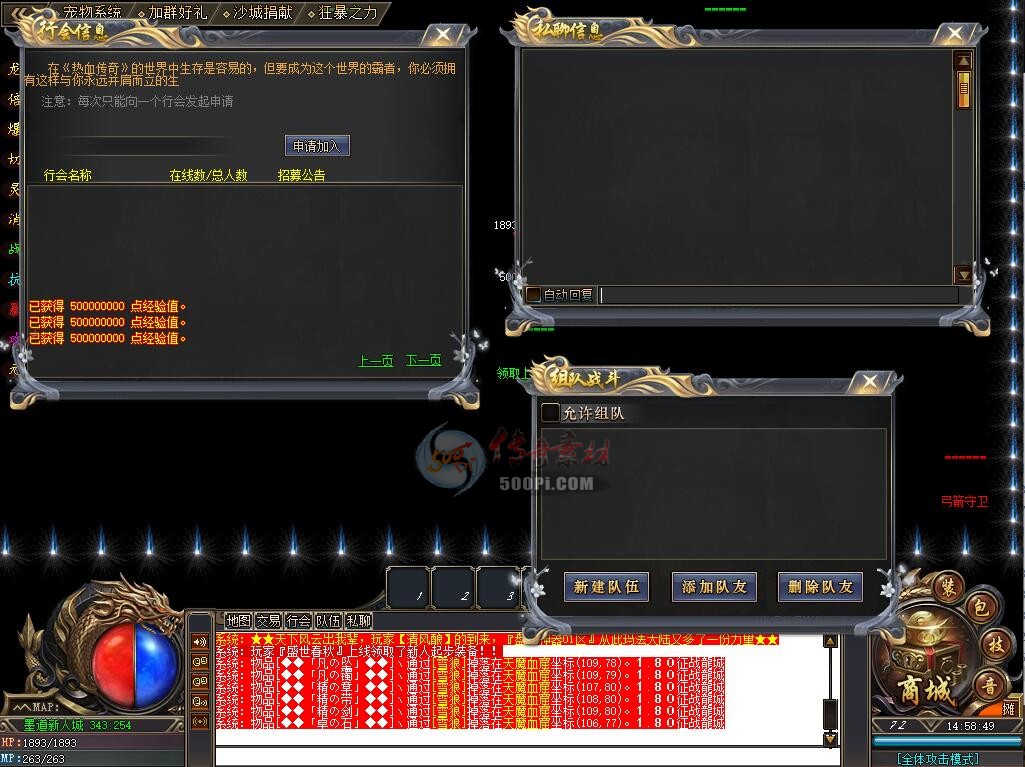Viewport: 1025px width, 767px height.
Task: Click the fourth chat filter icon
Action: coord(200,702)
